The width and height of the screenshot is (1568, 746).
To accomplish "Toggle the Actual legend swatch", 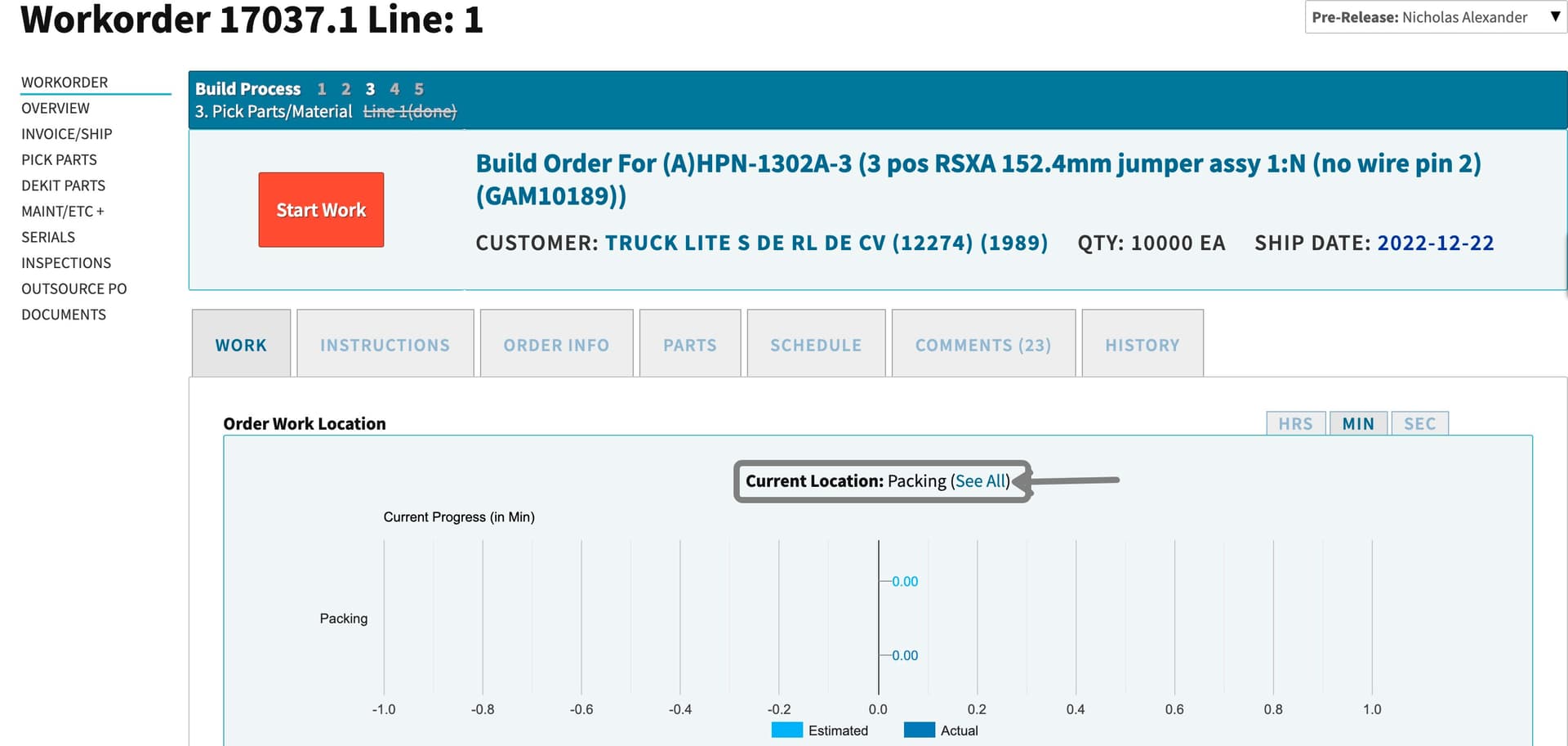I will point(920,730).
